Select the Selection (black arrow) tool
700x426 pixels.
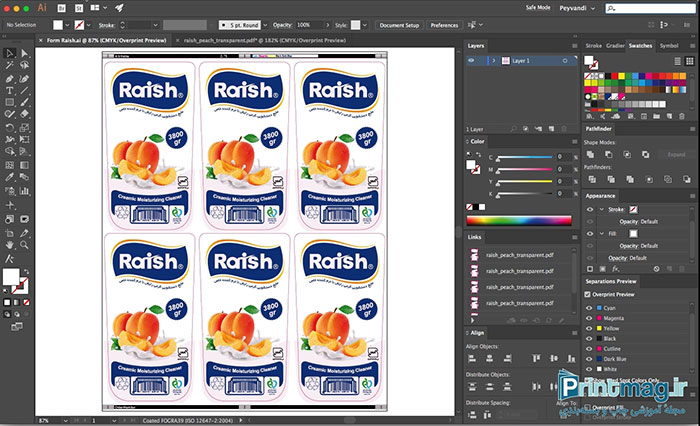(9, 53)
